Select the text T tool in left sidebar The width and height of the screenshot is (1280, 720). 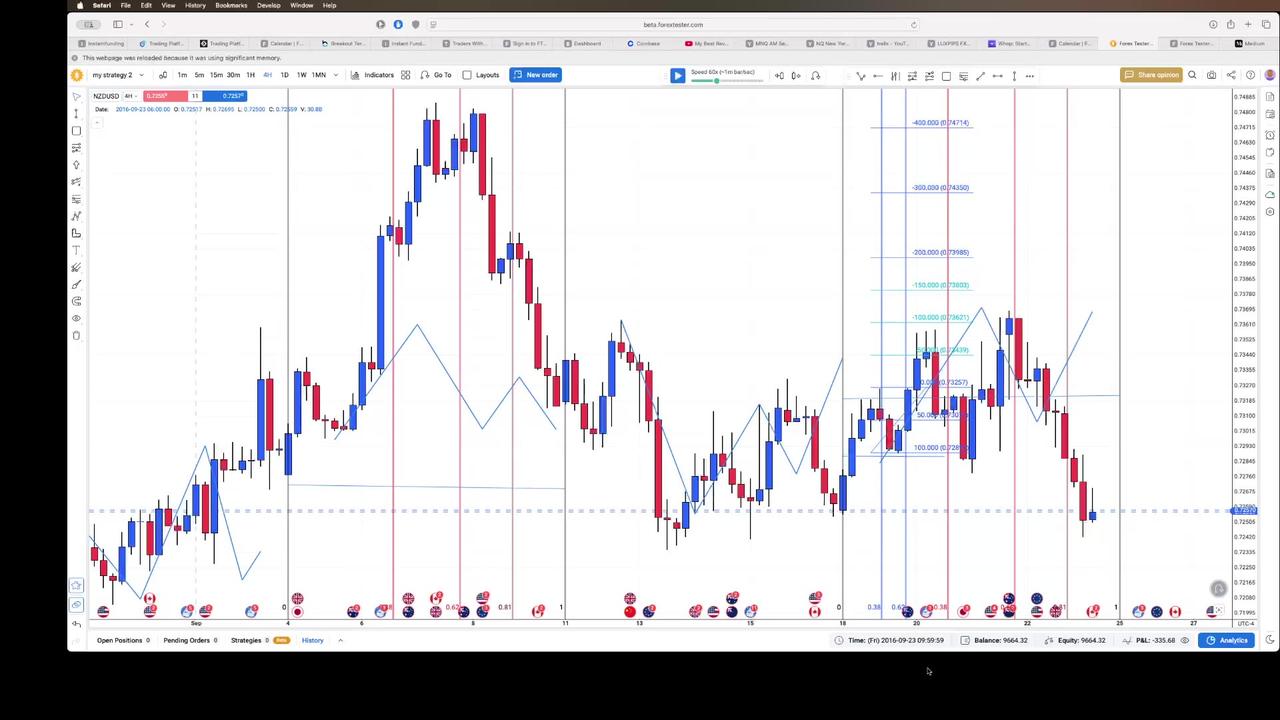click(76, 250)
